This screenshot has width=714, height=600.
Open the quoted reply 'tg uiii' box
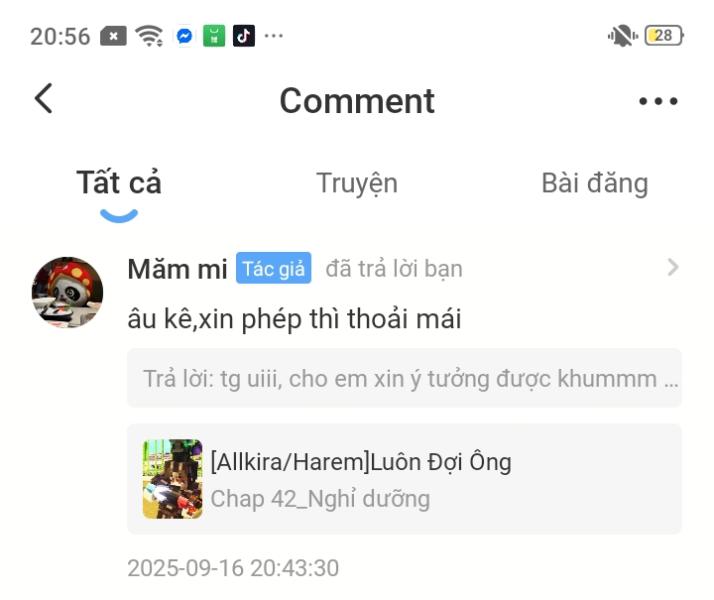click(404, 378)
